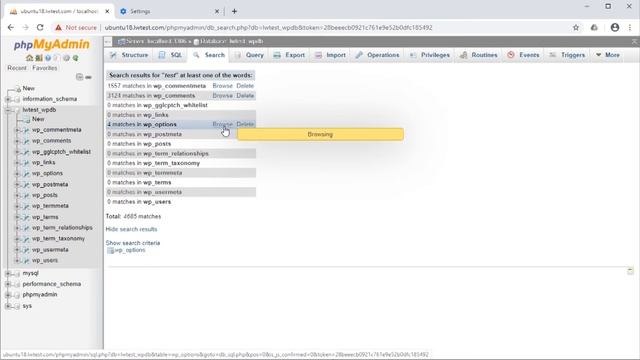Viewport: 640px width, 360px height.
Task: Expand performance_schema database node
Action: 8,284
